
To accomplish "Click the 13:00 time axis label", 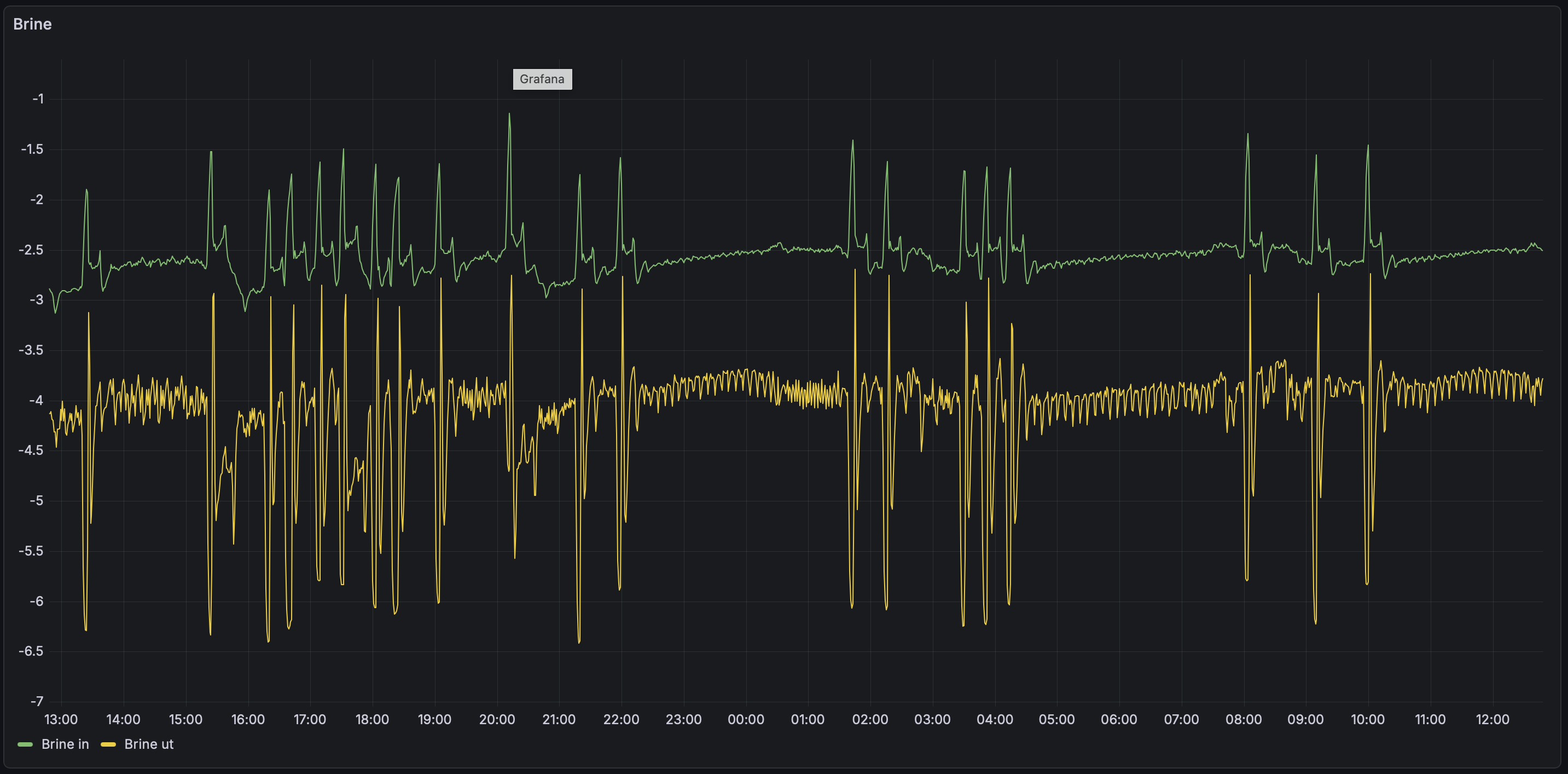I will coord(61,719).
